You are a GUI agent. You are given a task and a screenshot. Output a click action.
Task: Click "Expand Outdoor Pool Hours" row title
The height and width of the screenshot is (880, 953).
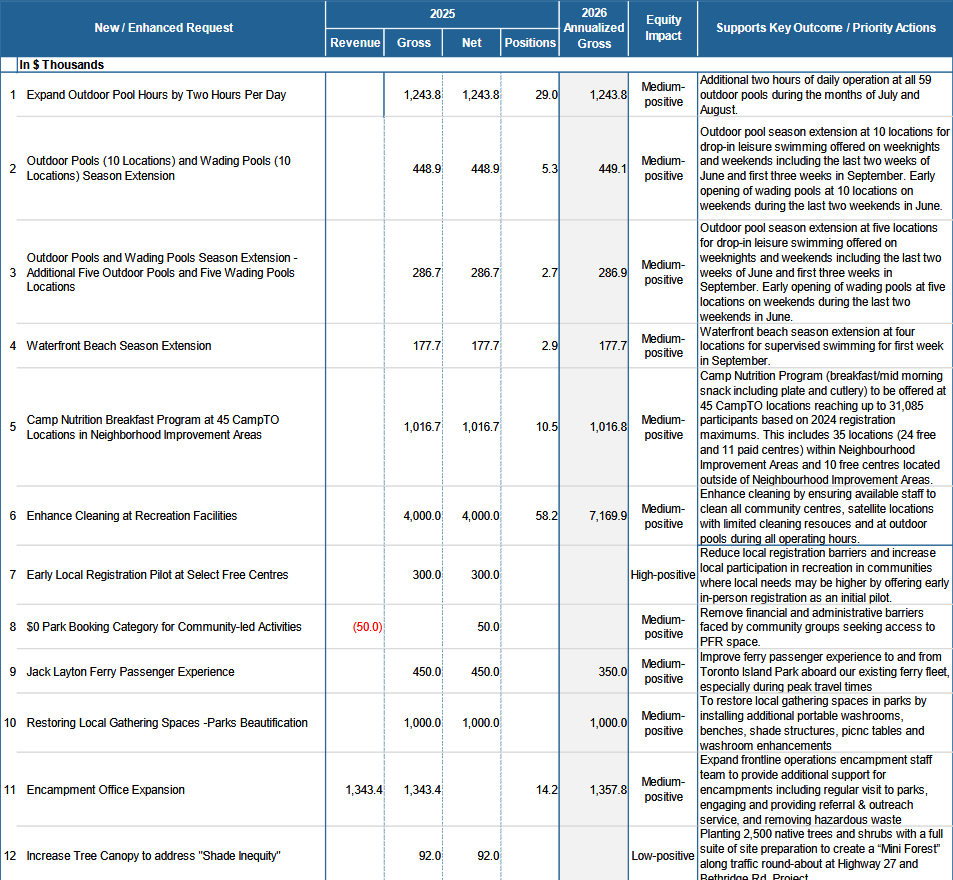[x=156, y=95]
